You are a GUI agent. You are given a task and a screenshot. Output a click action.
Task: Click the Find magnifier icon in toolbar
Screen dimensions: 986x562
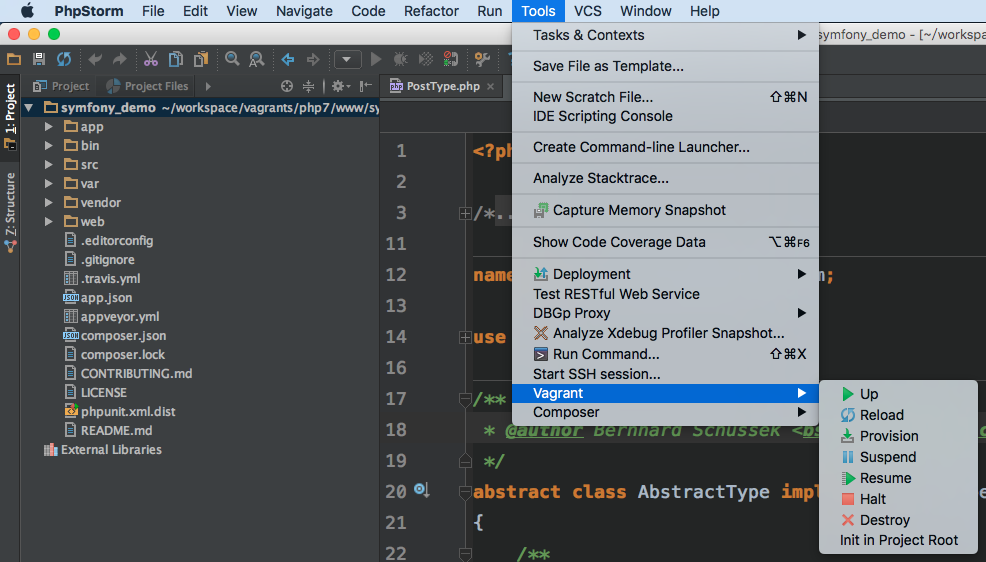(232, 60)
